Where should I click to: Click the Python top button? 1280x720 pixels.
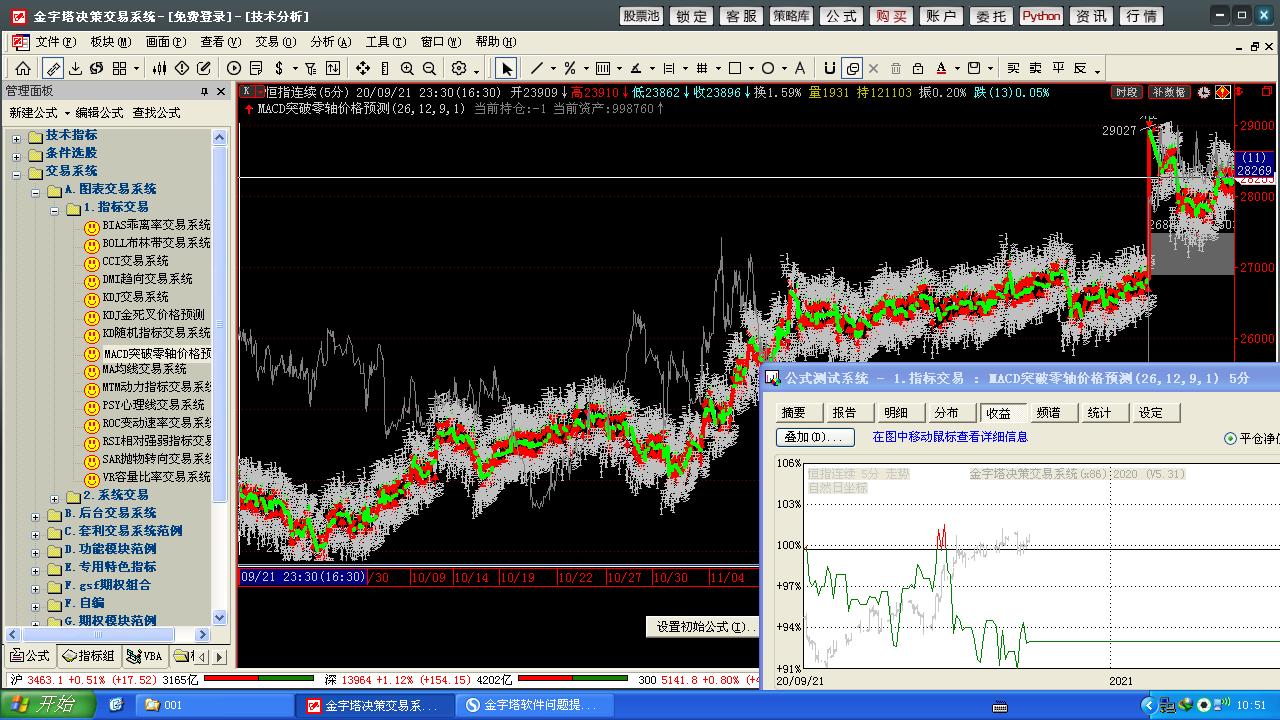click(1041, 16)
